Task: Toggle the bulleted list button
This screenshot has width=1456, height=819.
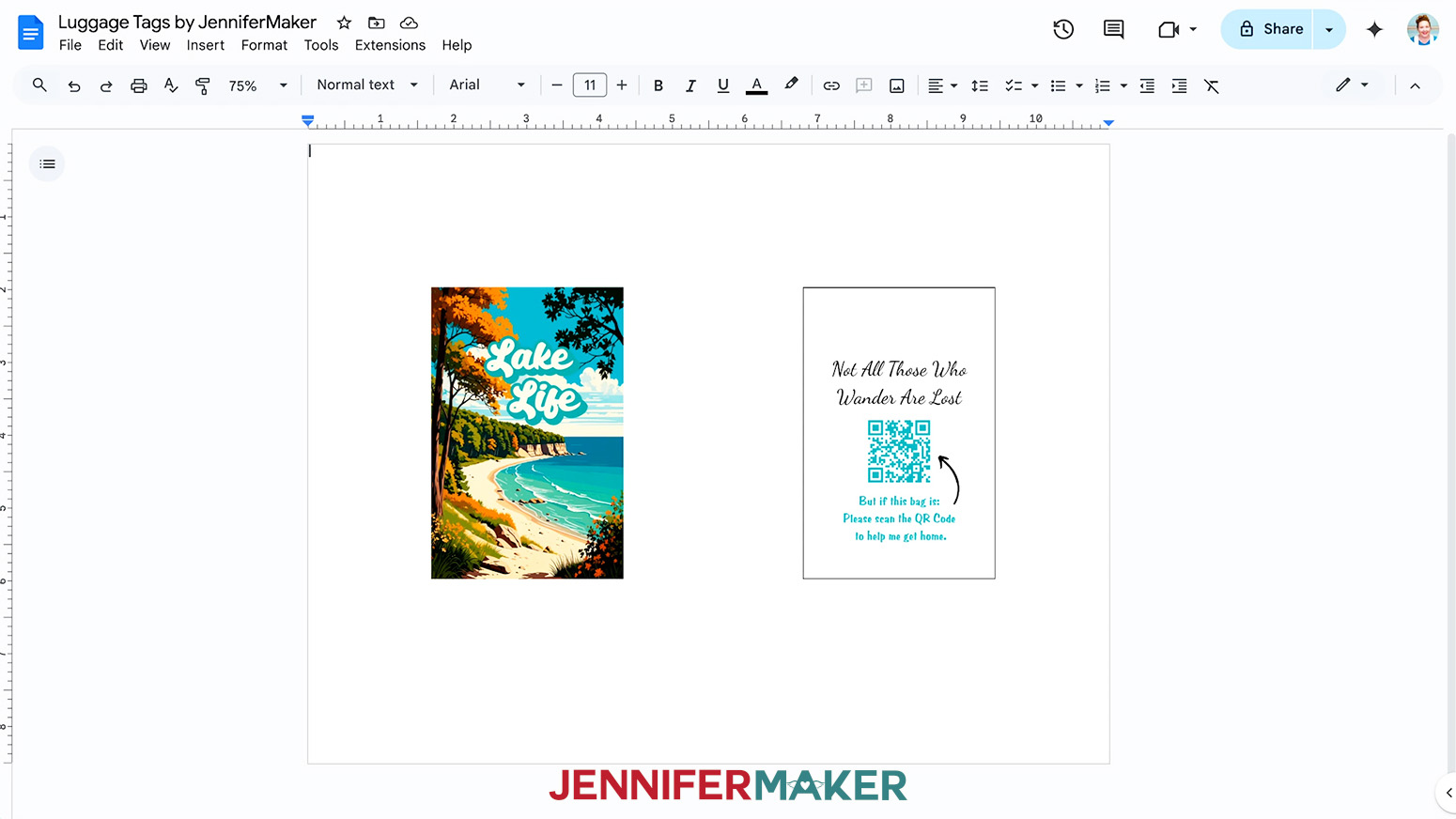Action: 1058,85
